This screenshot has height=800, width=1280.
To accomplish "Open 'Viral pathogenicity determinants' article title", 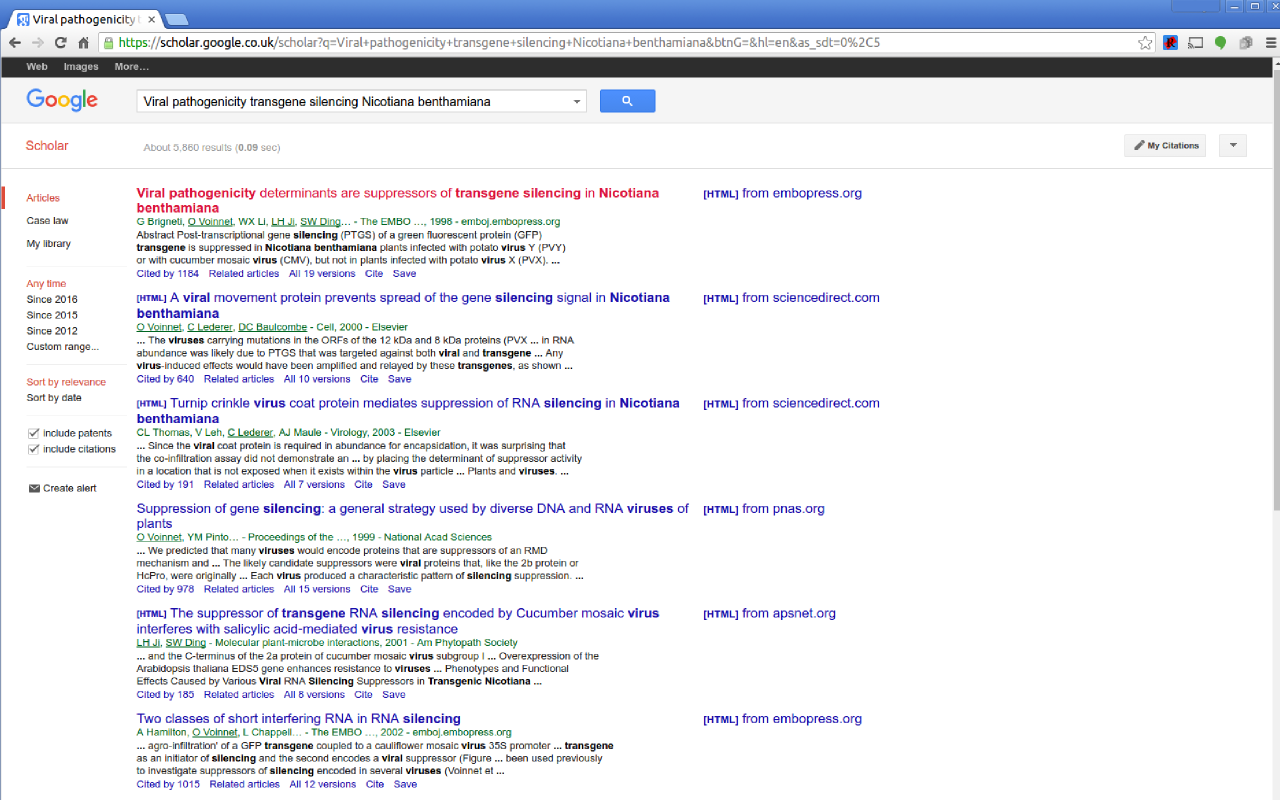I will 398,201.
